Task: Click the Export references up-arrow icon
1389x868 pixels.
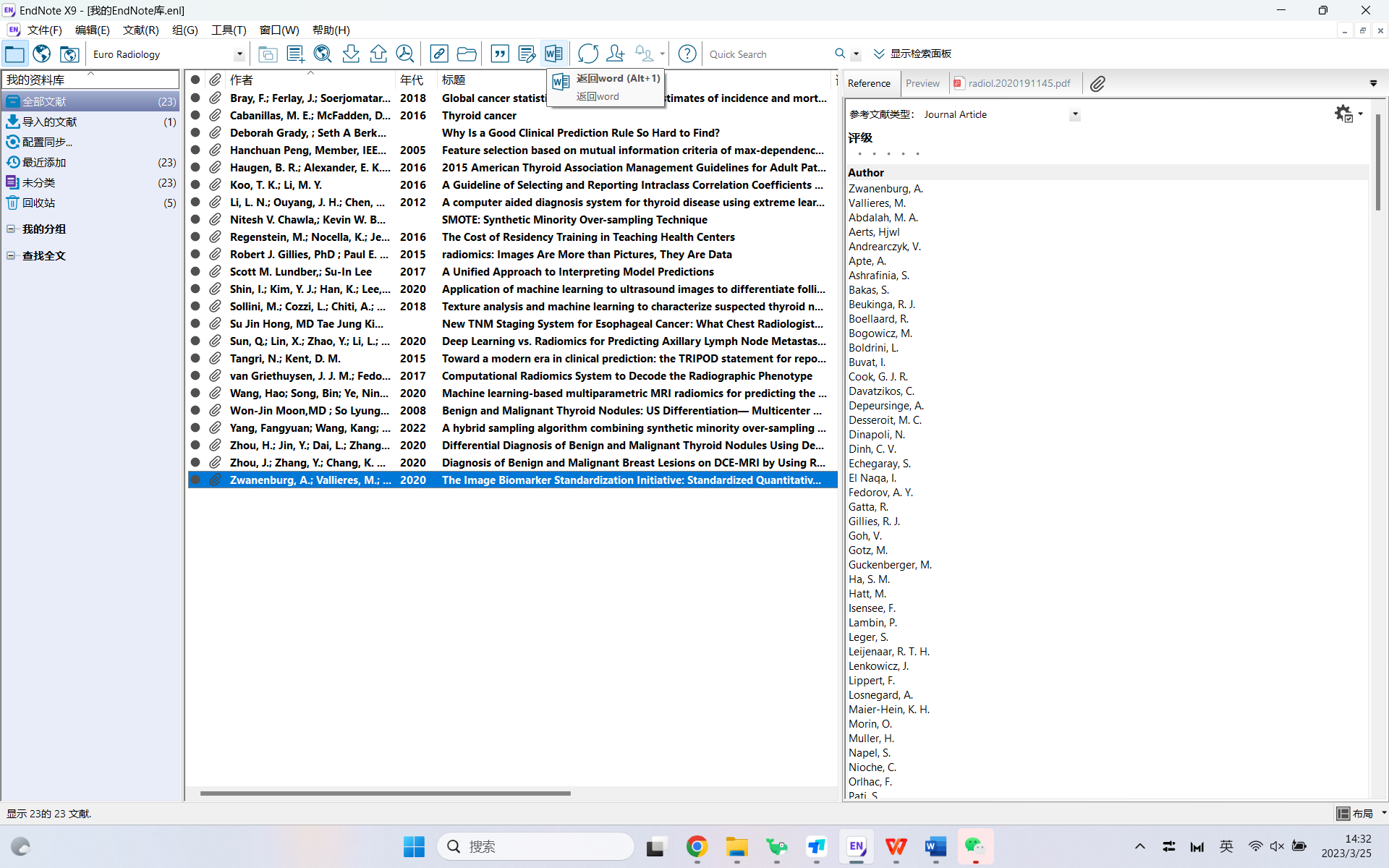Action: click(378, 54)
